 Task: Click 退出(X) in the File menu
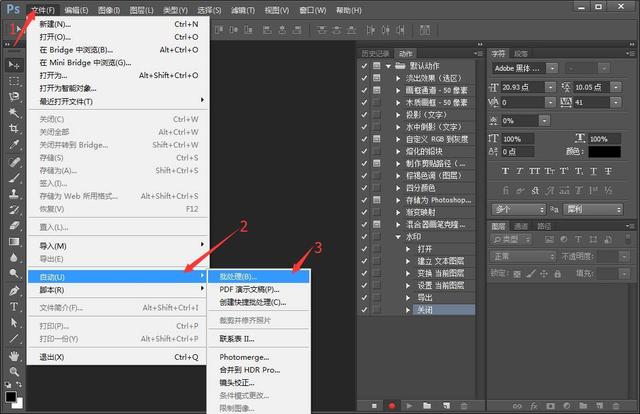(118, 357)
